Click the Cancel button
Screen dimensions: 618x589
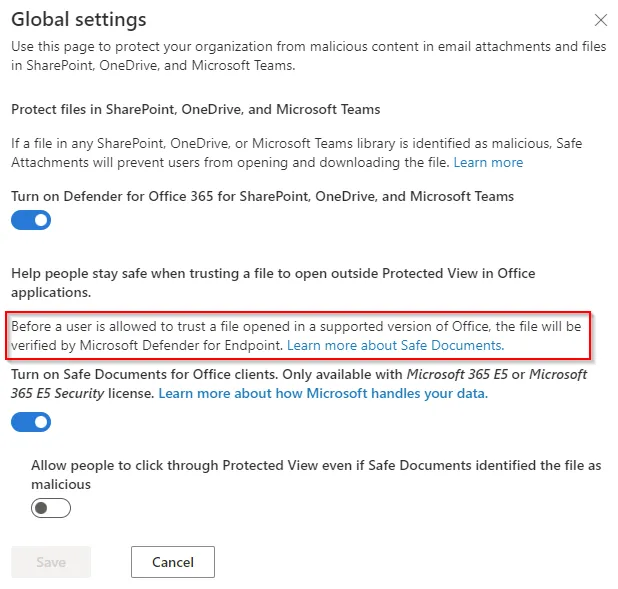click(173, 562)
